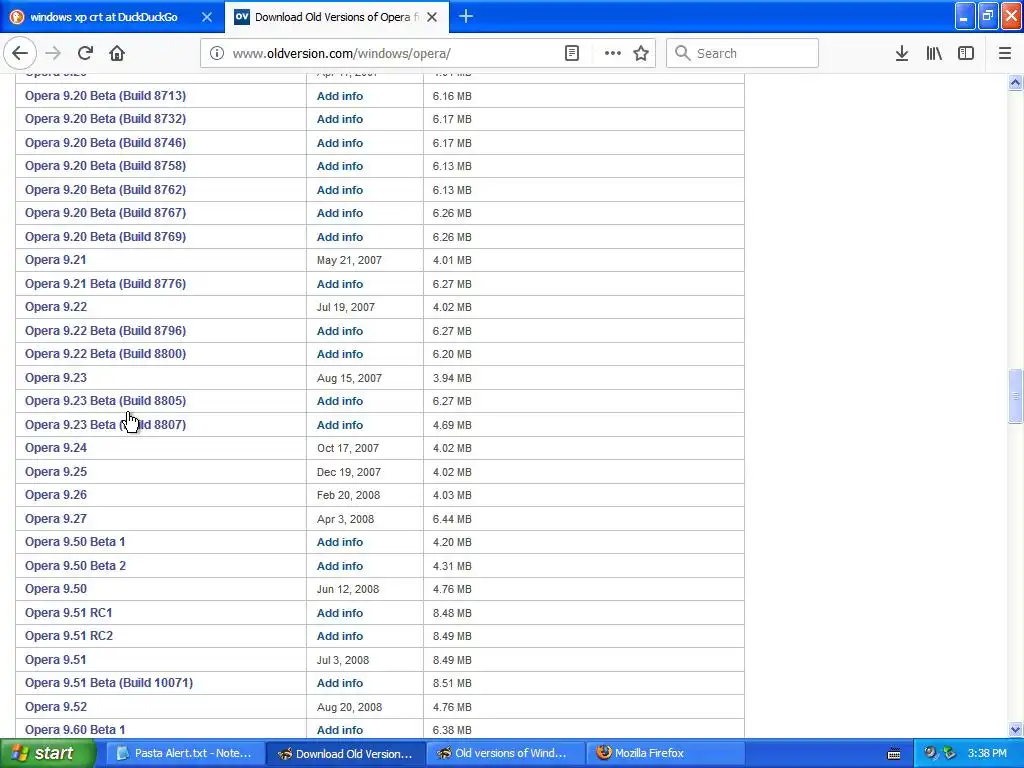Go back to previous page
This screenshot has width=1024, height=768.
[20, 53]
